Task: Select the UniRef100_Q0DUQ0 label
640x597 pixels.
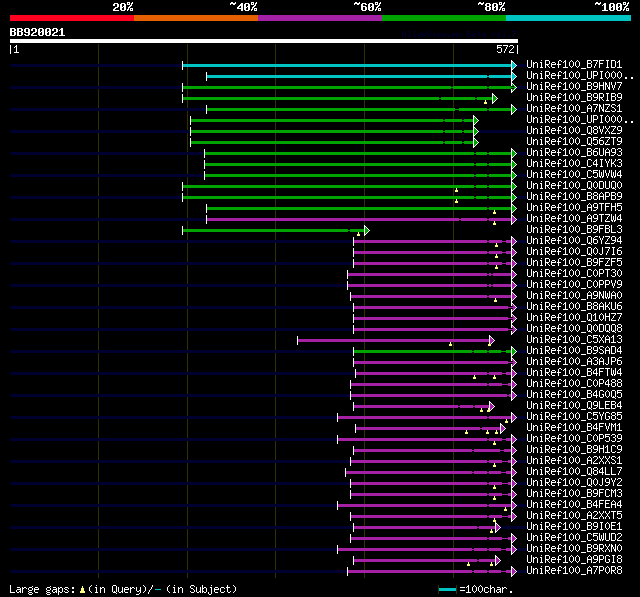Action: click(574, 186)
